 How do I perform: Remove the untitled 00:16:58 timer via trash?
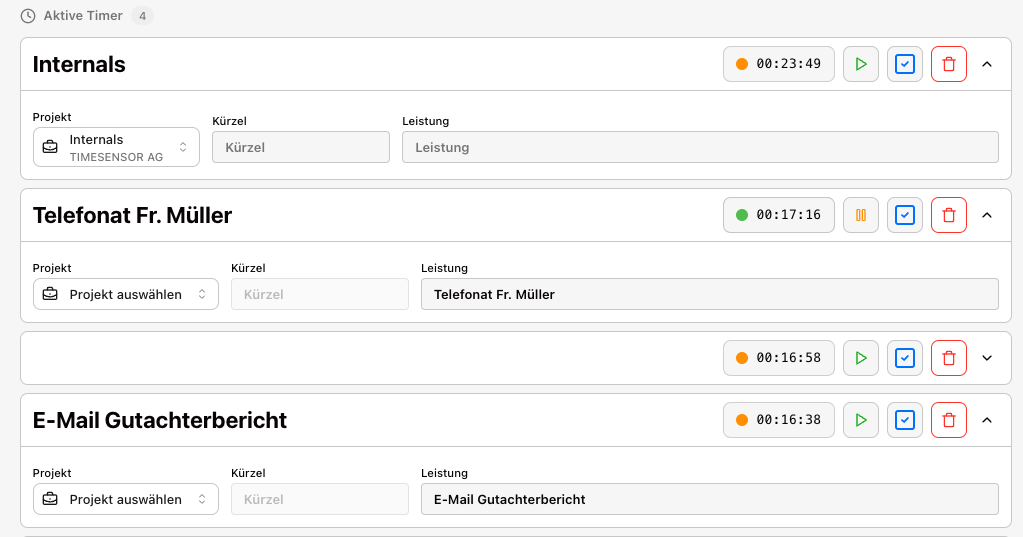tap(948, 358)
